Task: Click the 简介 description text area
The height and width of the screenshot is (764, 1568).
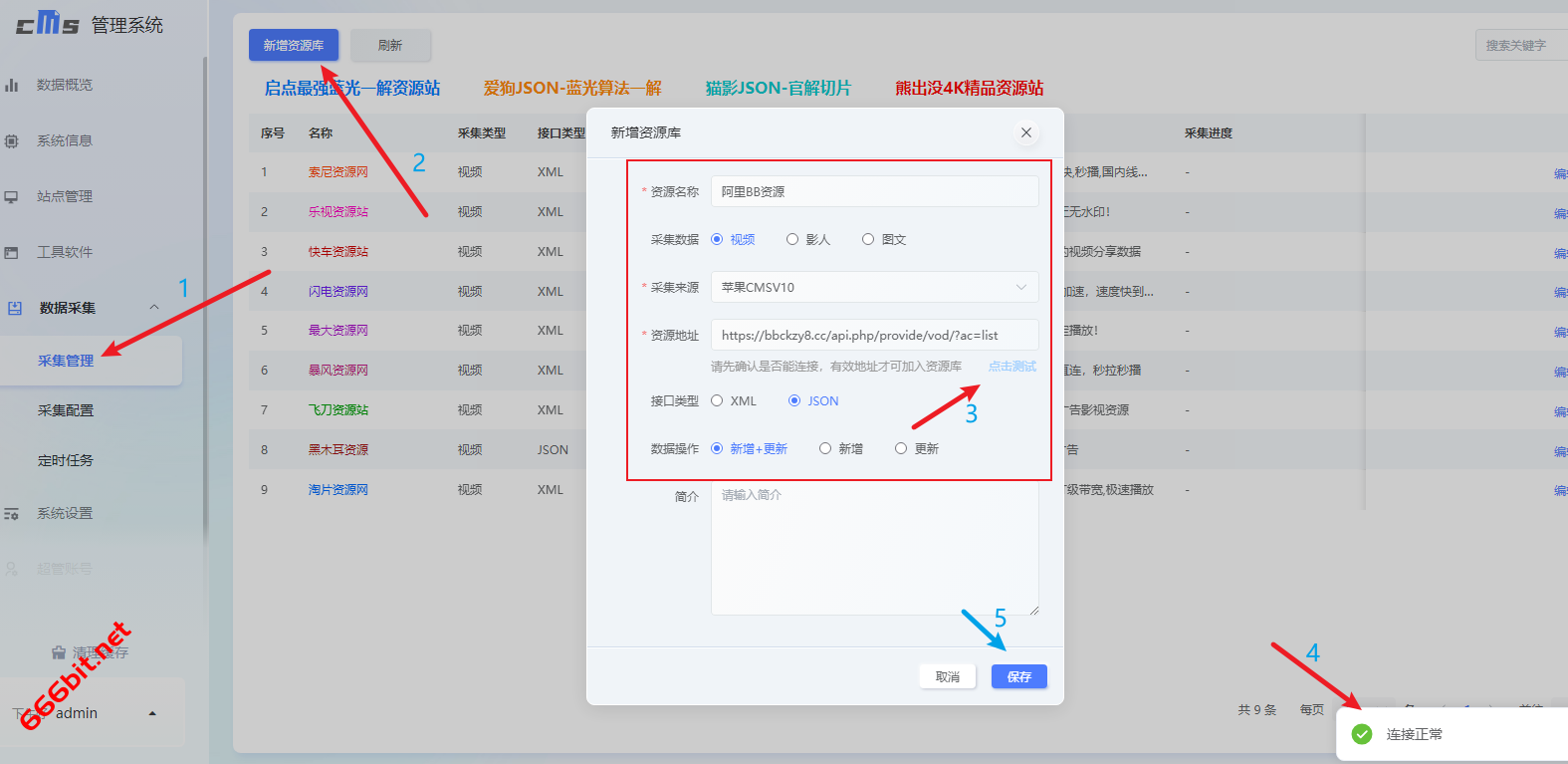Action: 874,550
